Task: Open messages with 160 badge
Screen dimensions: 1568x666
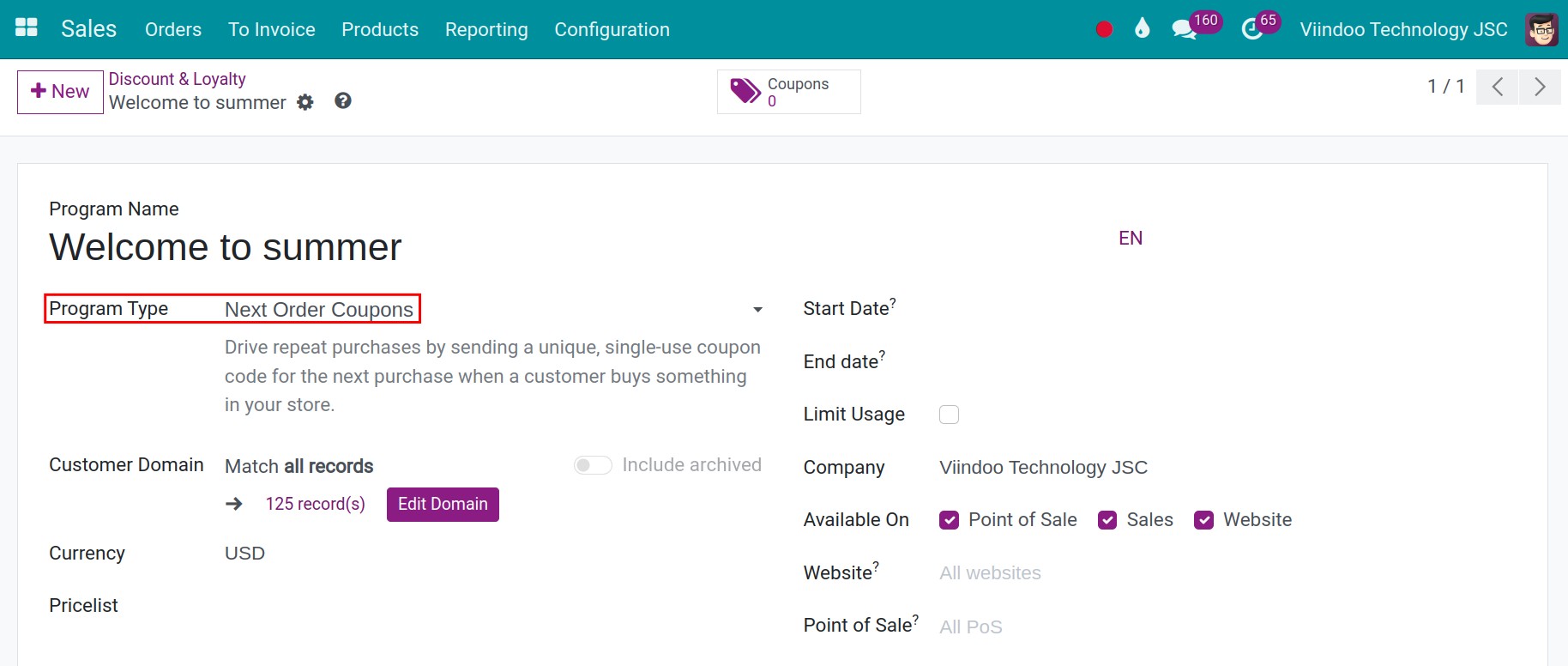Action: 1197,27
